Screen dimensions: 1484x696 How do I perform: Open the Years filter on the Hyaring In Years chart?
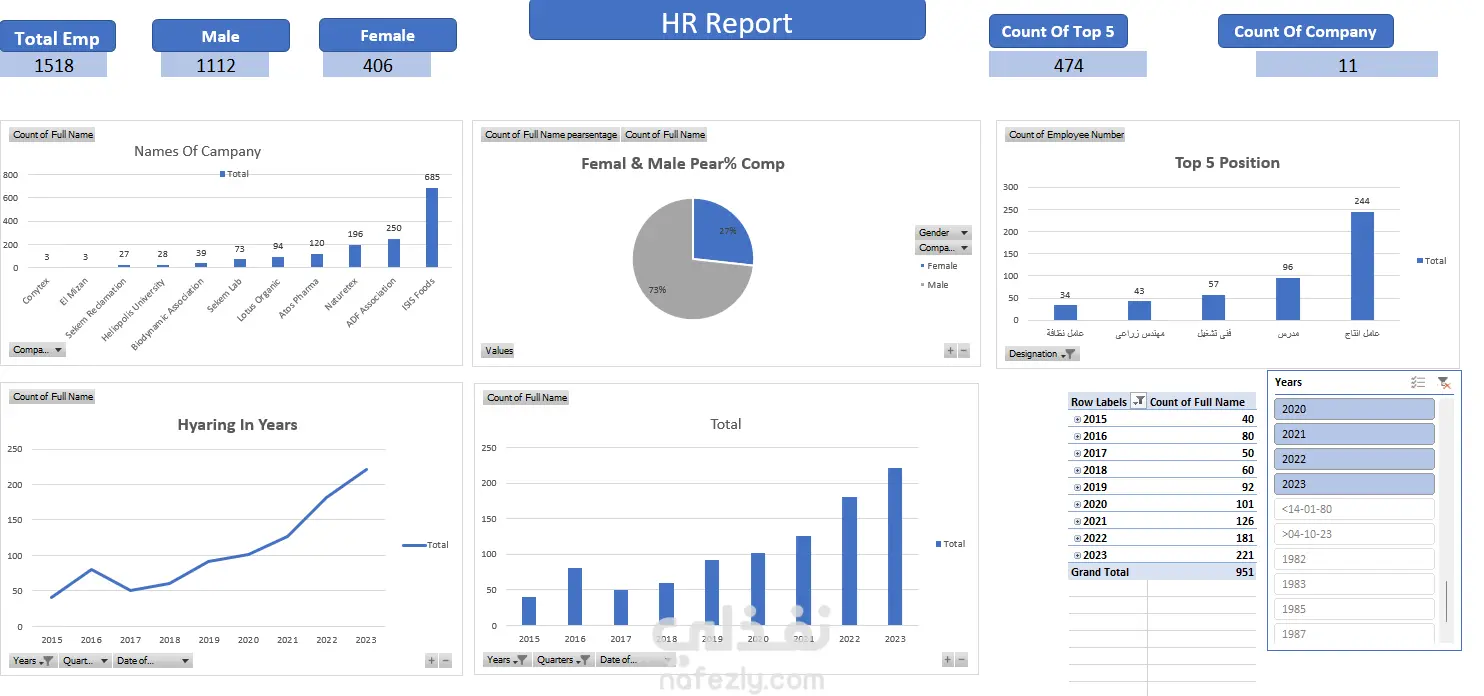33,661
